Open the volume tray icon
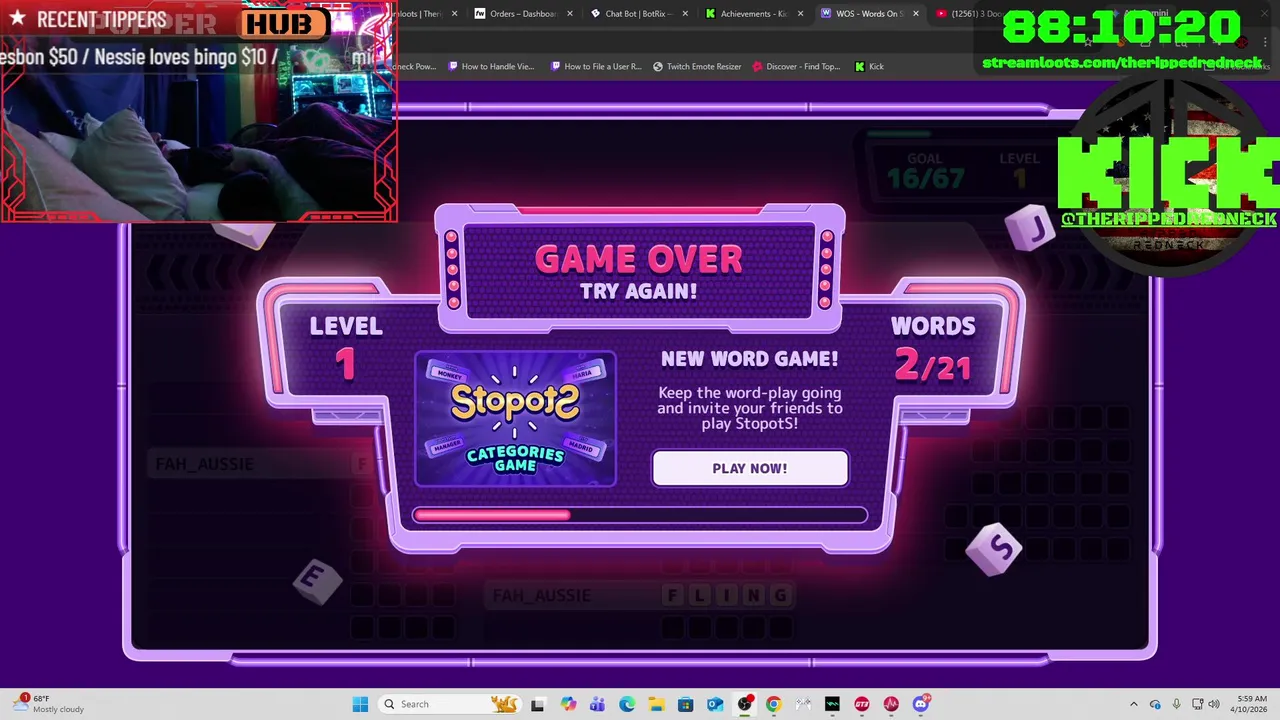The width and height of the screenshot is (1280, 720). 1213,704
